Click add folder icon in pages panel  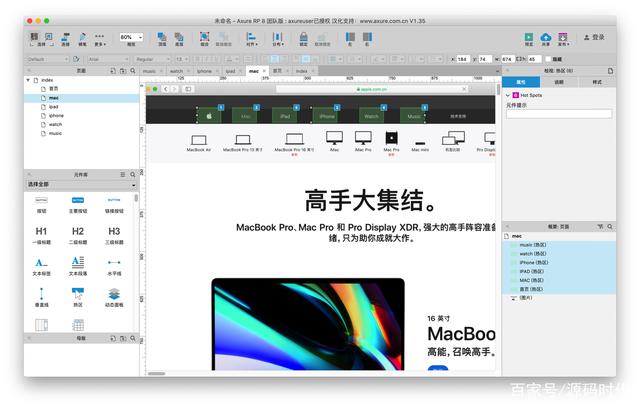[x=123, y=71]
